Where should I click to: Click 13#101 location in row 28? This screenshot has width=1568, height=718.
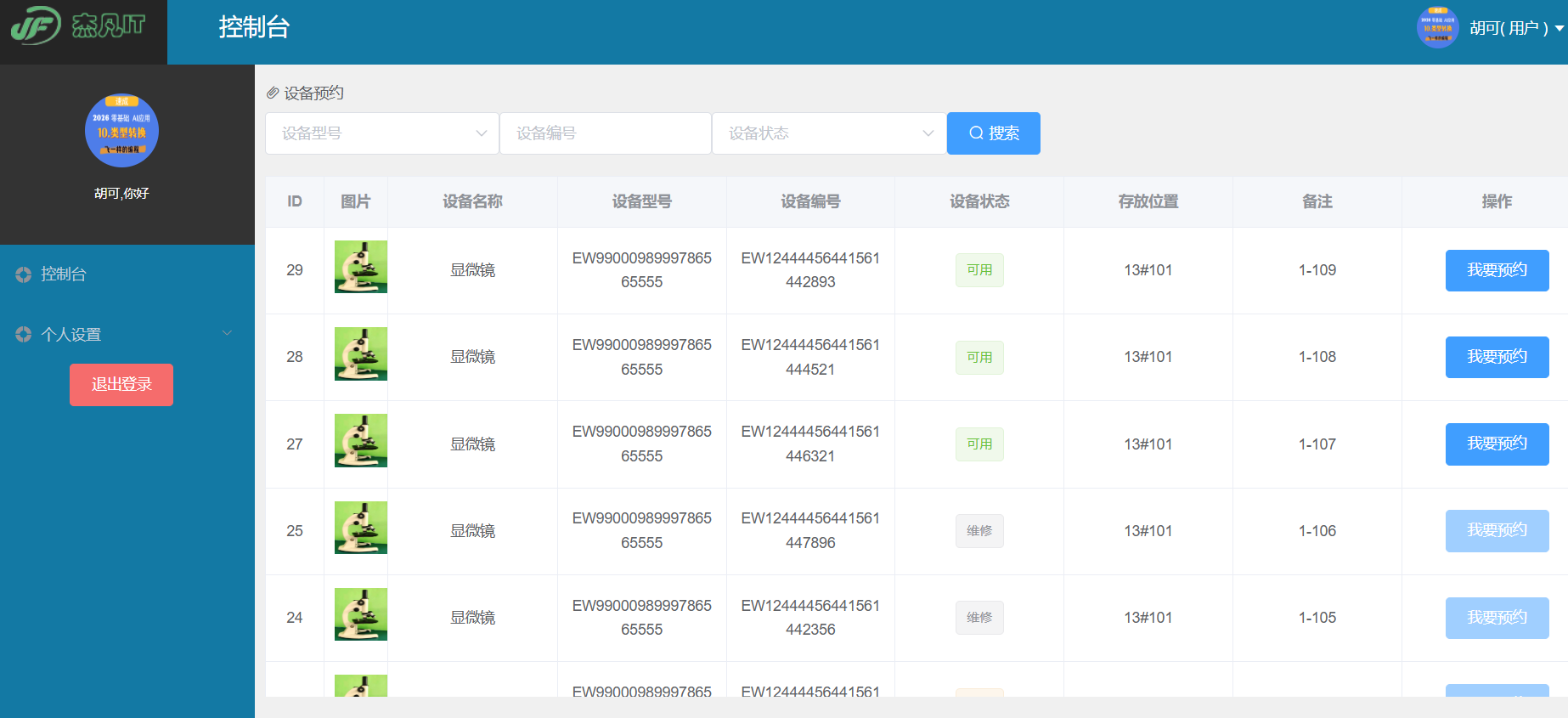1148,357
